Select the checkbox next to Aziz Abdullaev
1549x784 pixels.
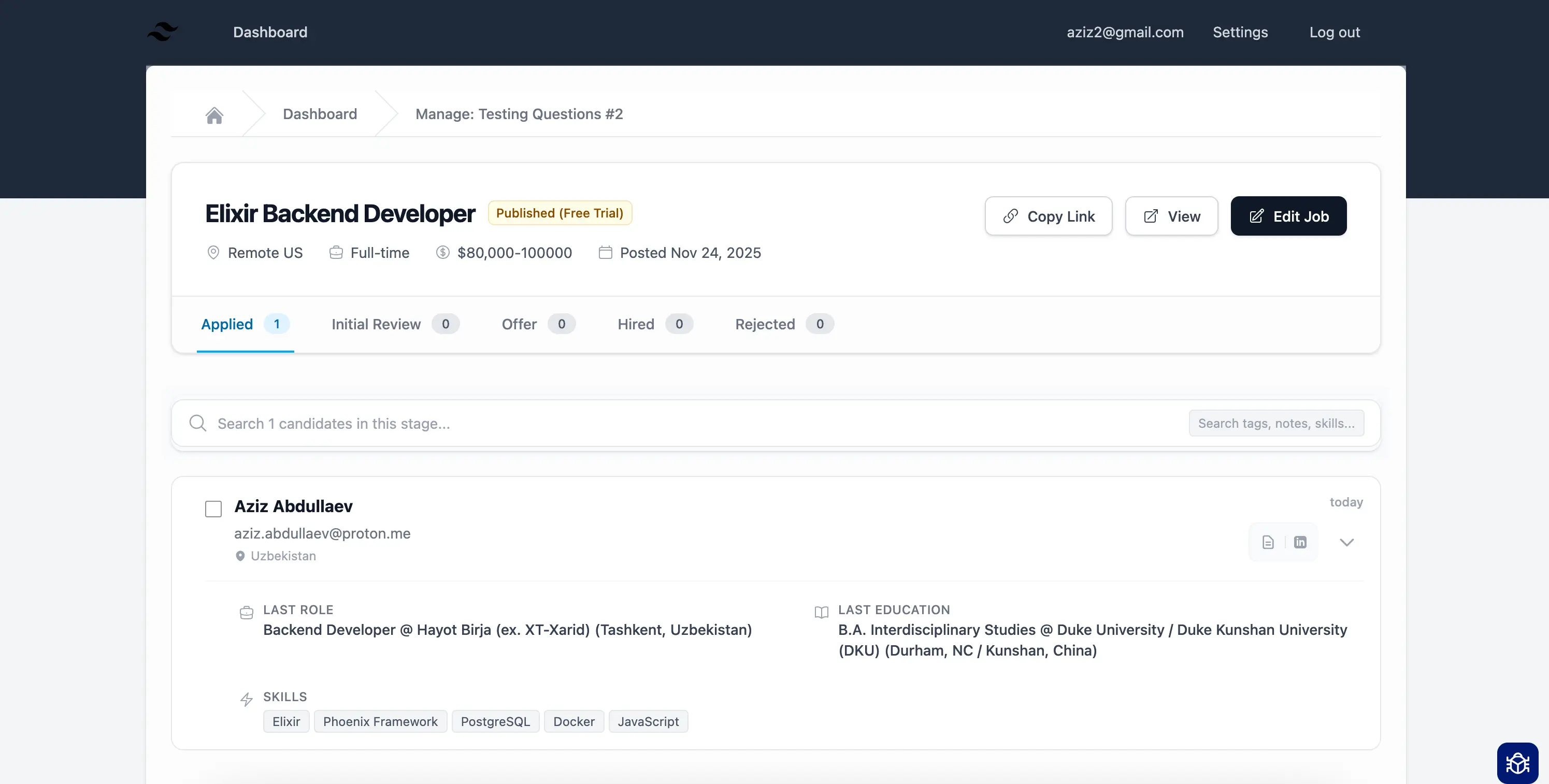(x=213, y=509)
